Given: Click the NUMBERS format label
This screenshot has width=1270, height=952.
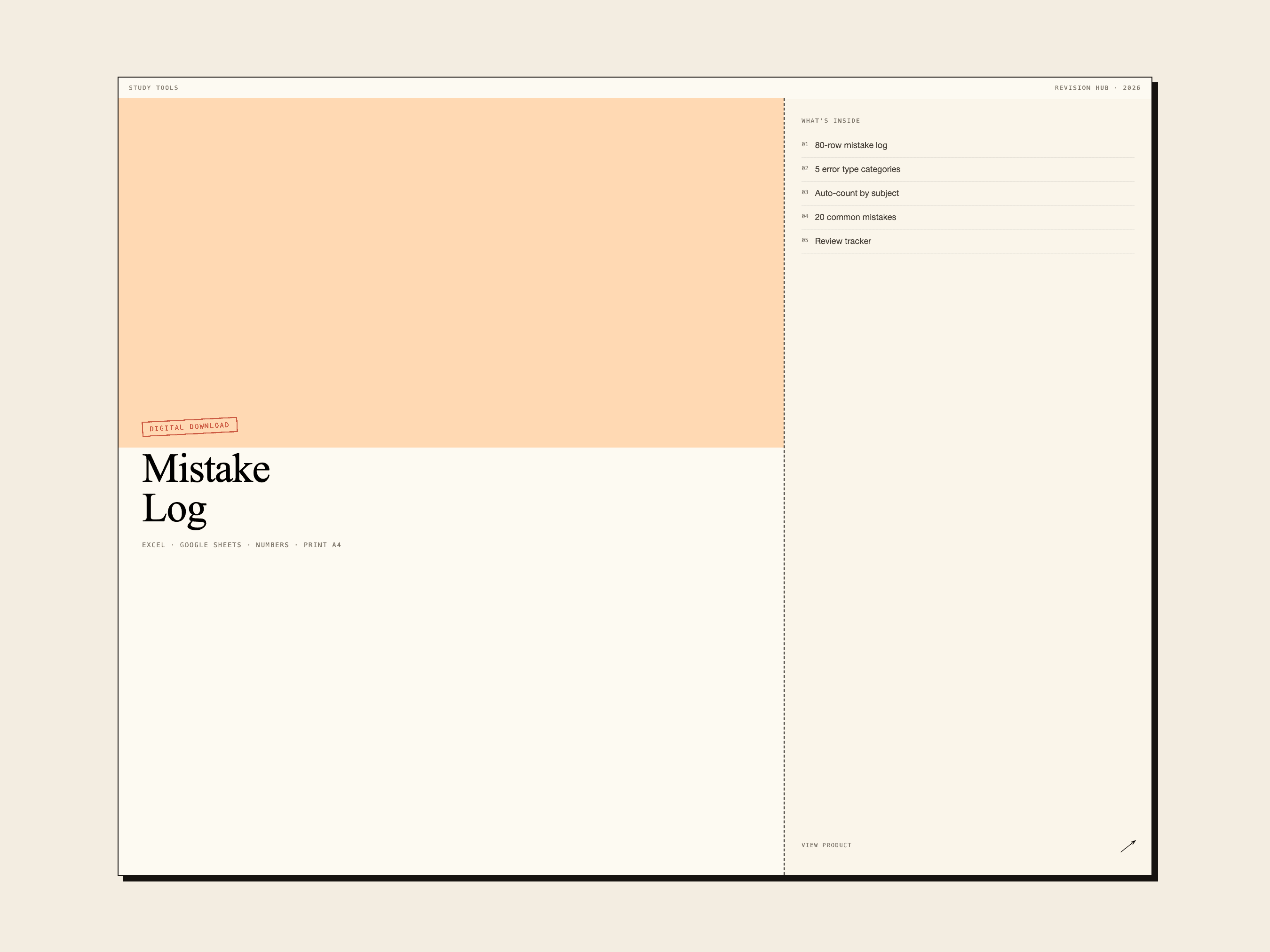Looking at the screenshot, I should (x=272, y=545).
